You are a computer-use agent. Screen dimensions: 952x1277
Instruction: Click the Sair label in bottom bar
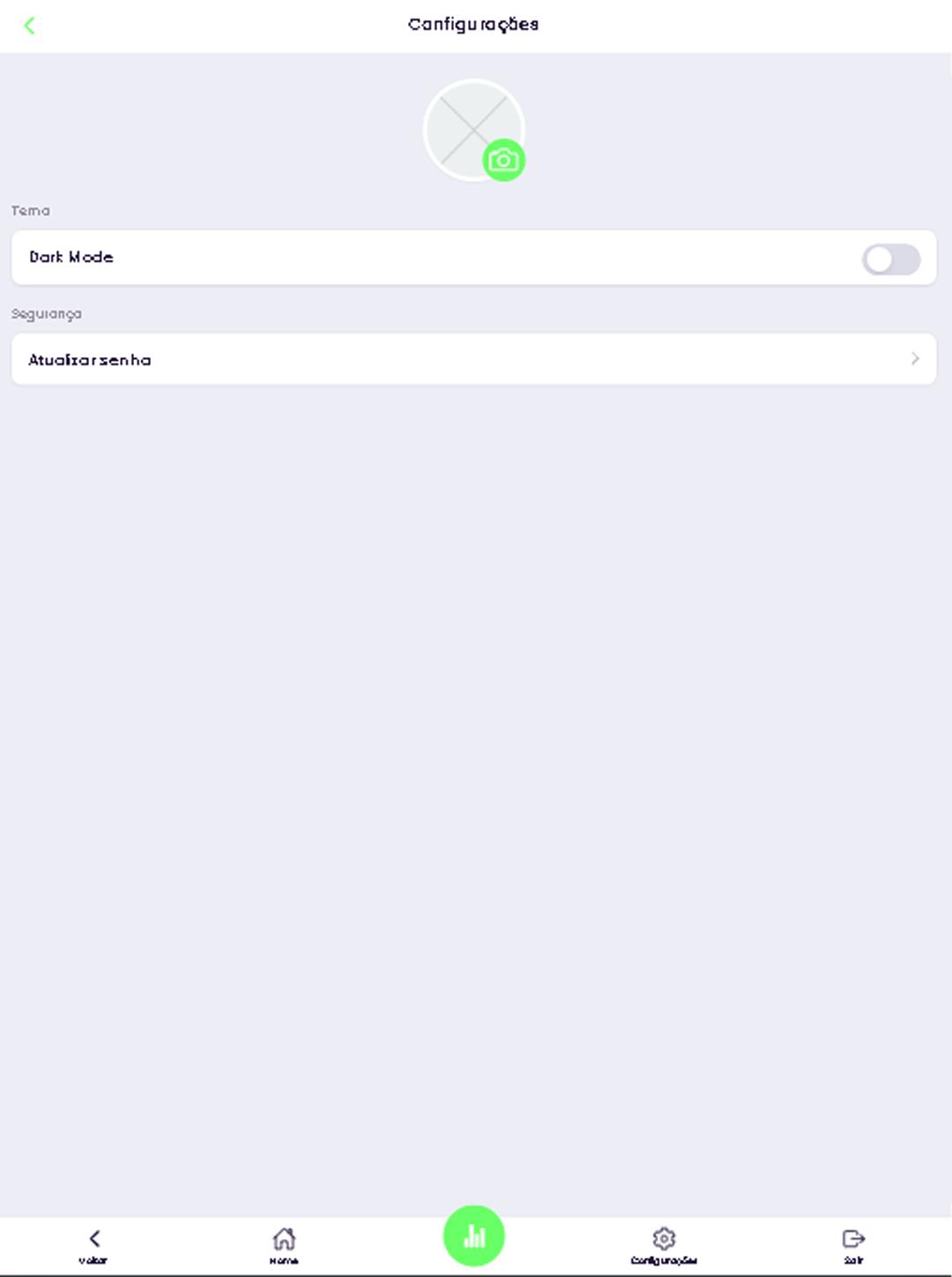(x=853, y=1260)
